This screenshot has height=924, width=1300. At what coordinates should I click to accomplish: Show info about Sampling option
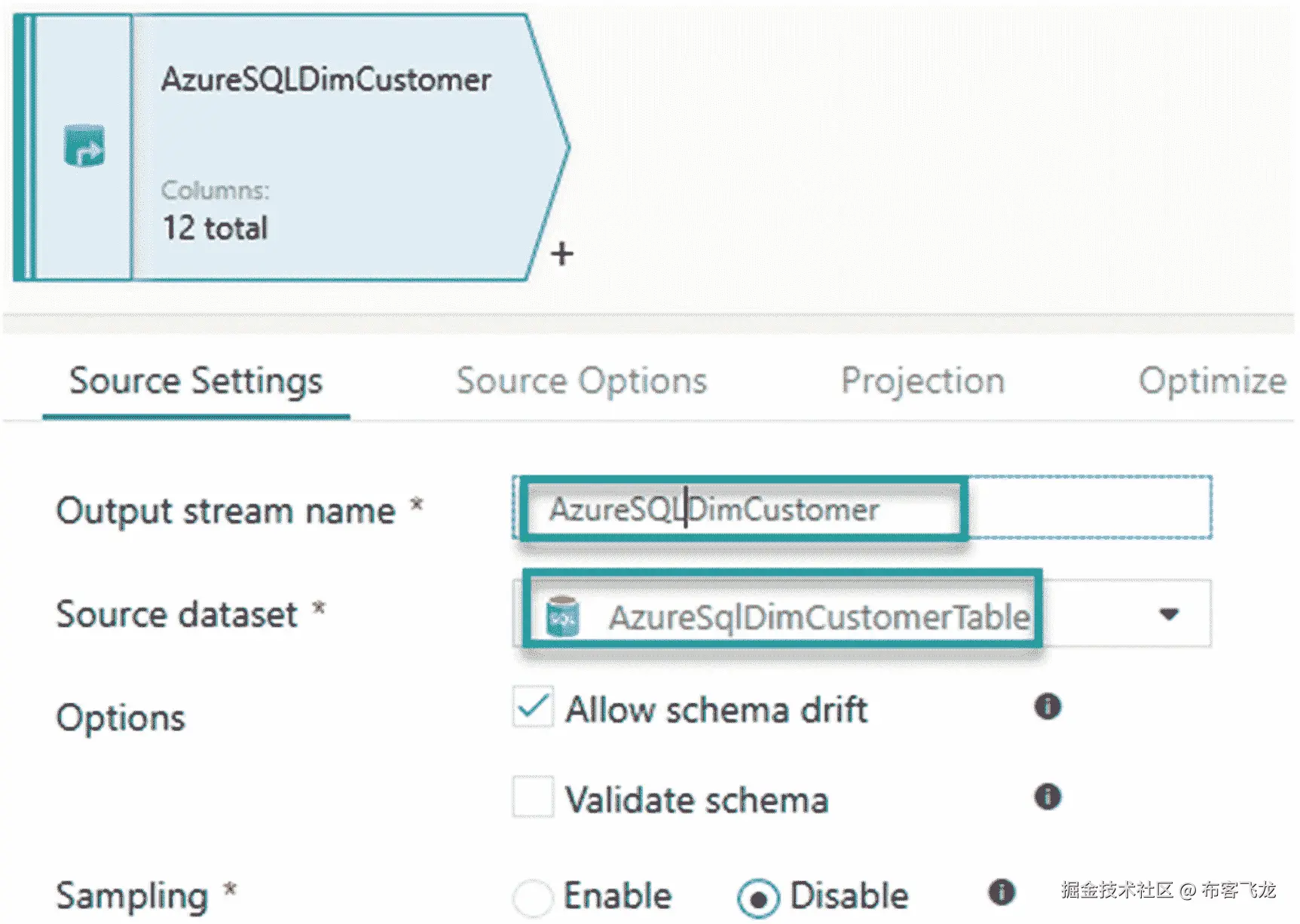pyautogui.click(x=1001, y=892)
